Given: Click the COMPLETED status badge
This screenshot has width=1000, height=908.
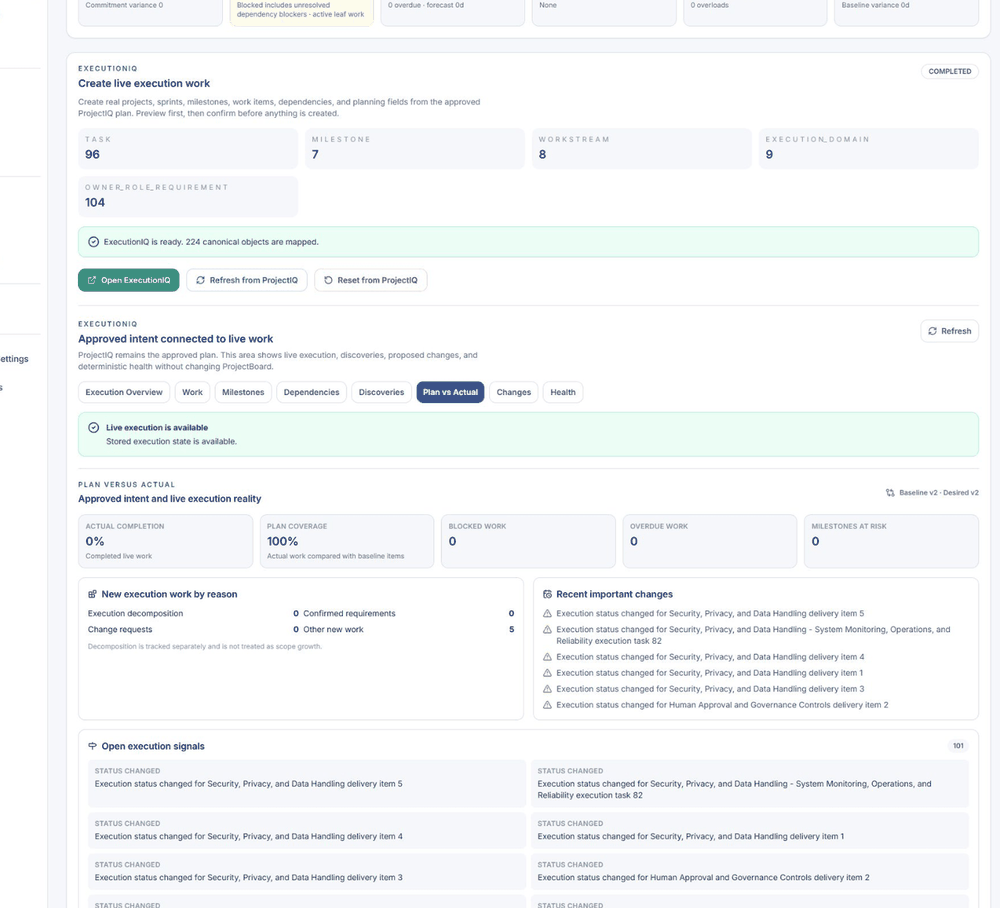Looking at the screenshot, I should tap(950, 71).
